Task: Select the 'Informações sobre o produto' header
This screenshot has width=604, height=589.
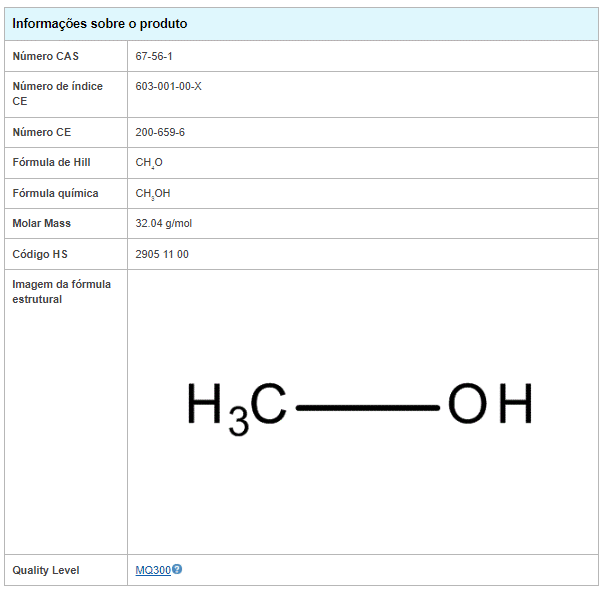Action: pyautogui.click(x=100, y=23)
